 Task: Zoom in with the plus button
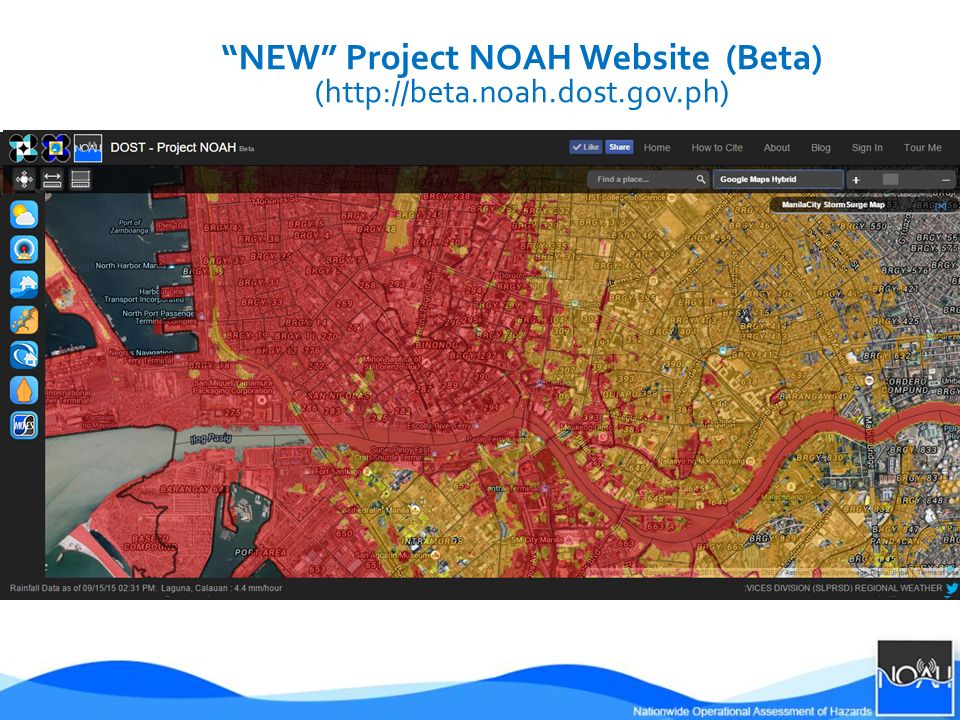(856, 180)
